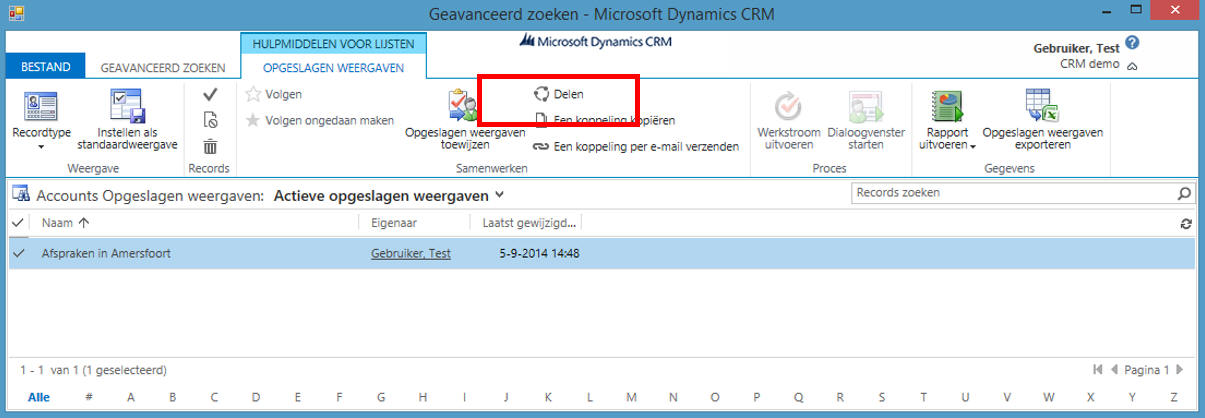Open the BESTAND tab

(x=45, y=67)
